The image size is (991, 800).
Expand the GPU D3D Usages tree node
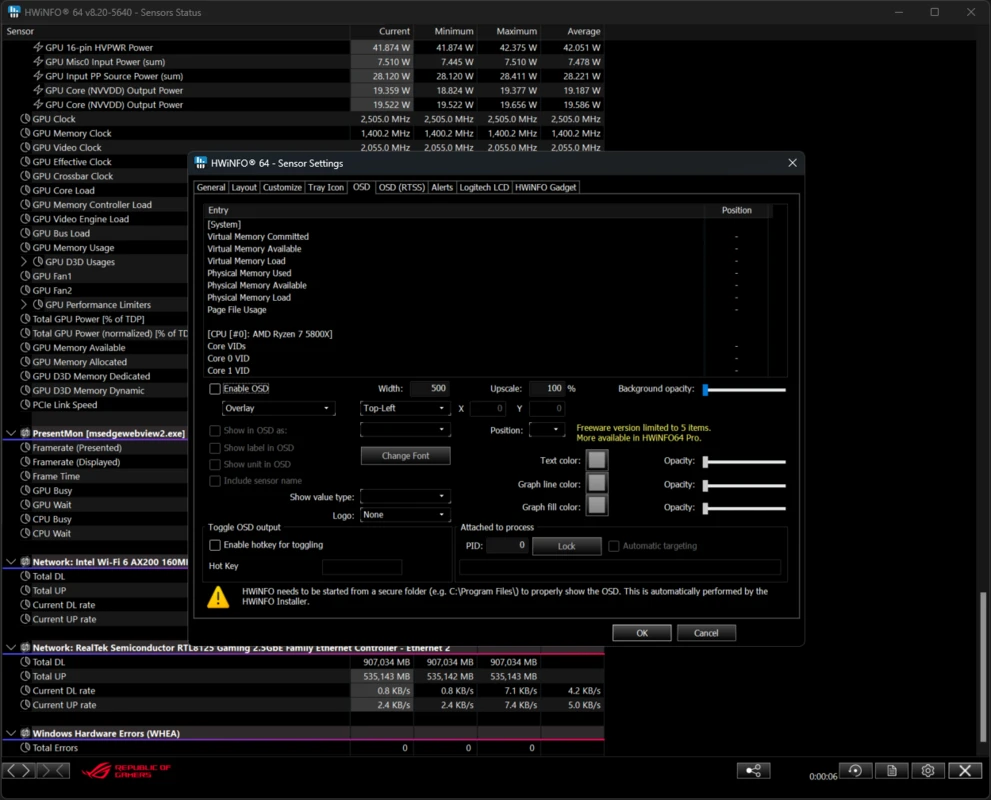(x=24, y=262)
